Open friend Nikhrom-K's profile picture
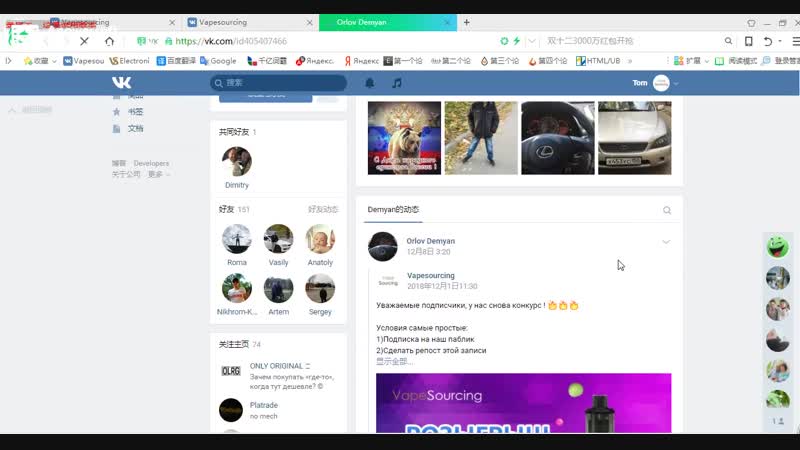The image size is (800, 450). pos(237,288)
